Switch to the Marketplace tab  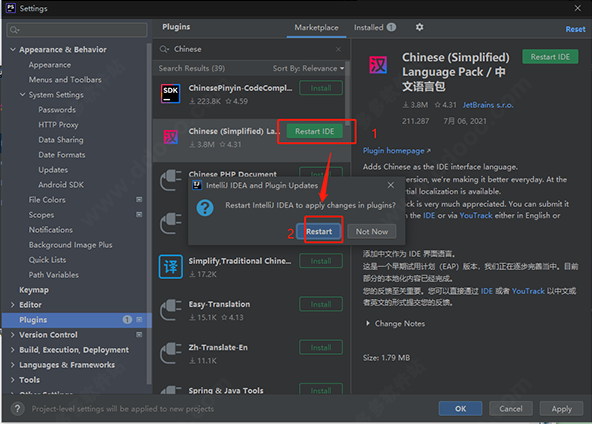[316, 28]
